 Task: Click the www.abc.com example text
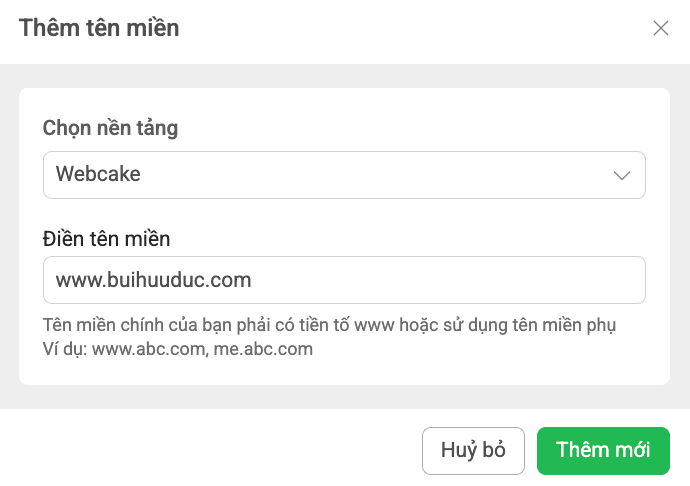(x=148, y=349)
